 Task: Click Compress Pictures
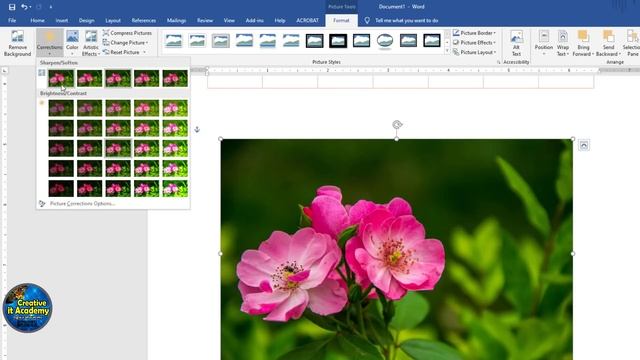point(127,33)
